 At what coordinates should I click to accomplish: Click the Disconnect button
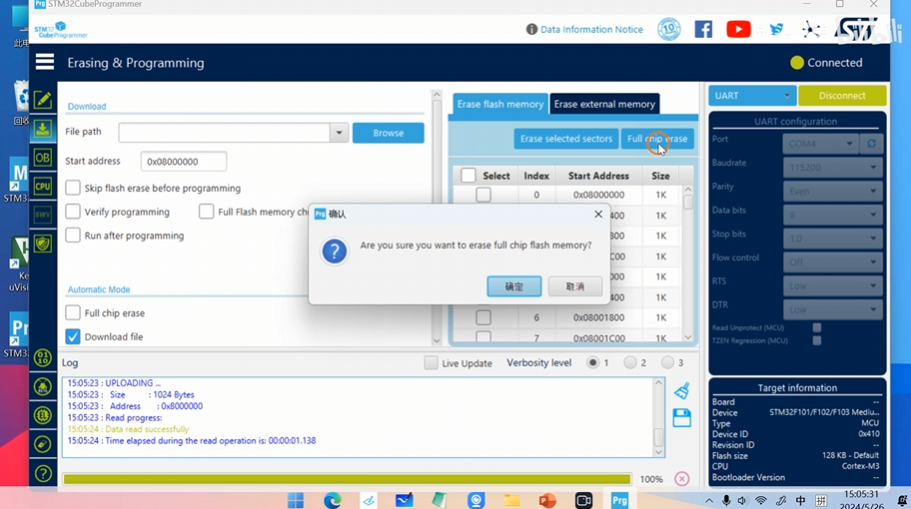click(x=842, y=96)
